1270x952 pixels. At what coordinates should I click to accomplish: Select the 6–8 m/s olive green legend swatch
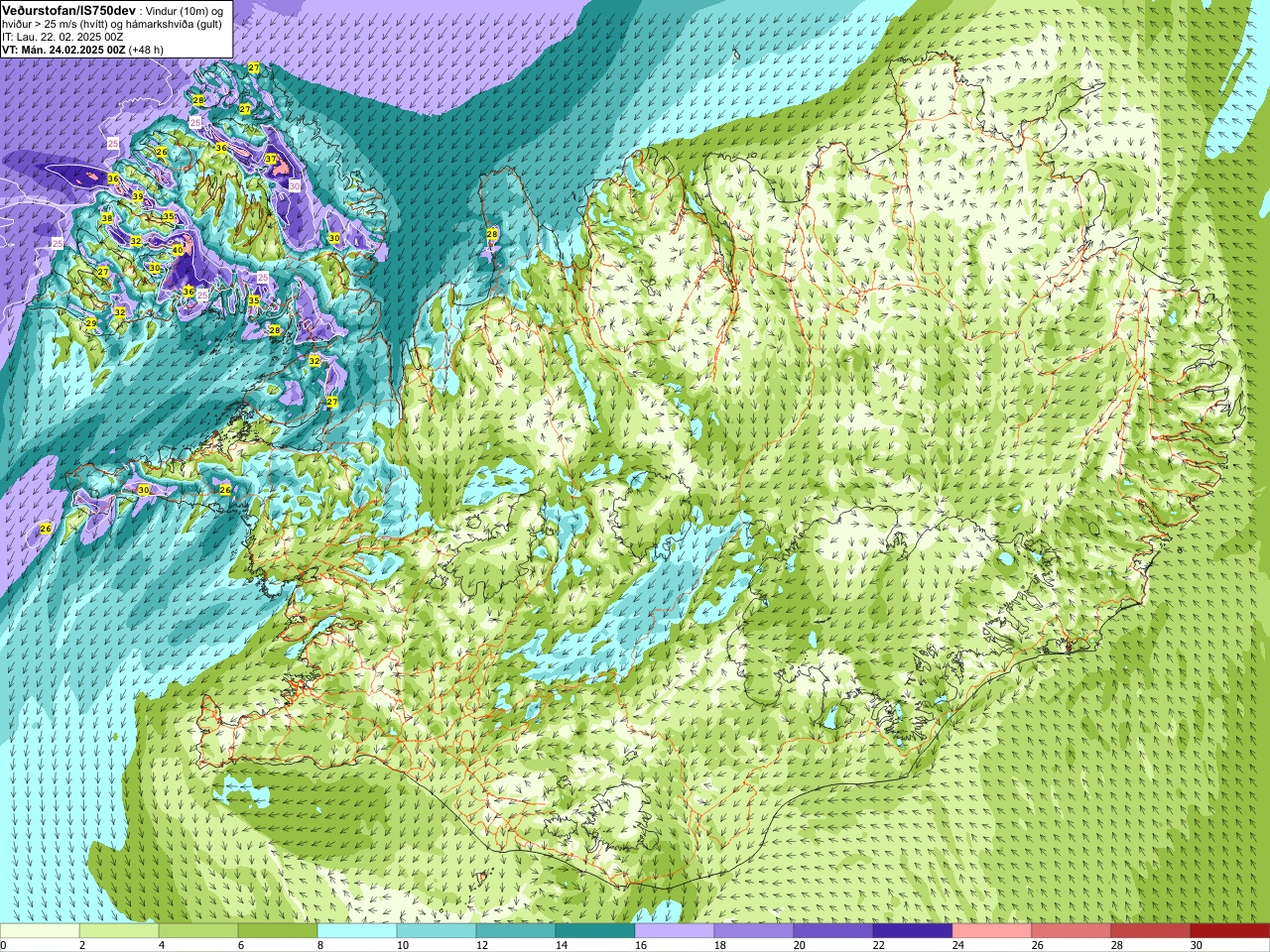point(278,931)
